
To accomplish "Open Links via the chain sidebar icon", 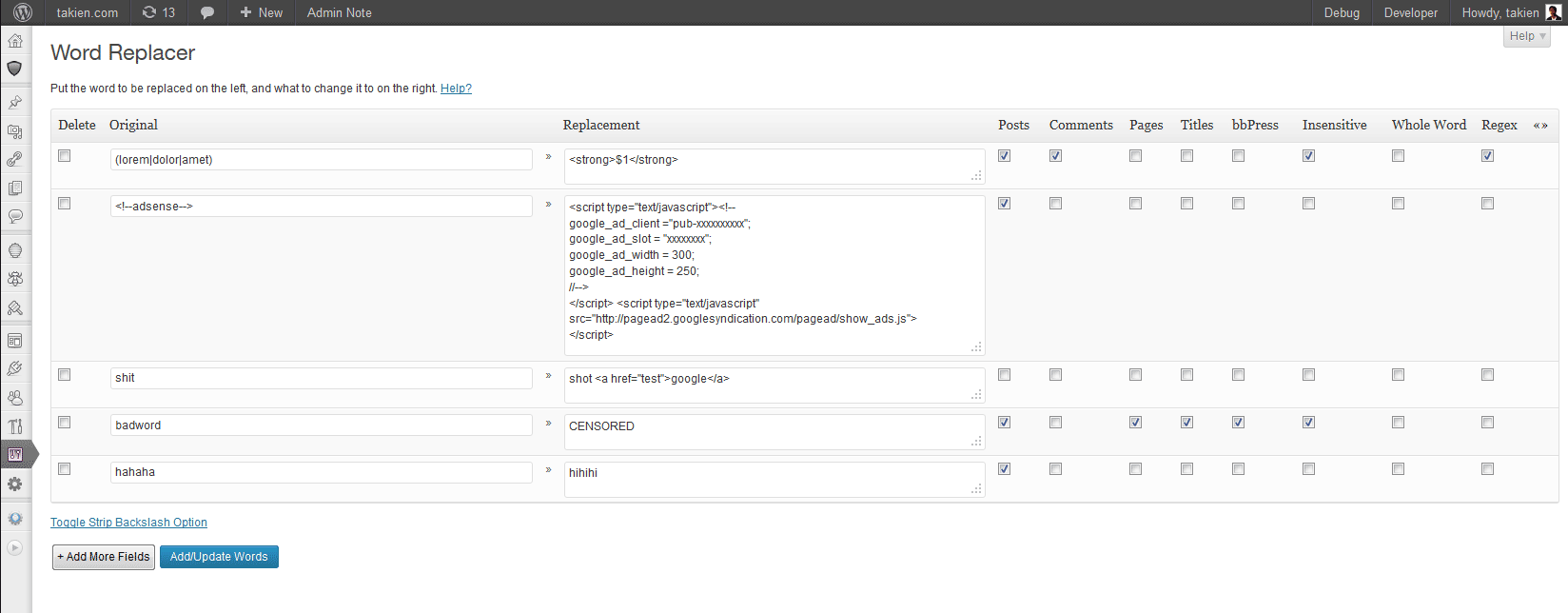I will click(x=15, y=159).
